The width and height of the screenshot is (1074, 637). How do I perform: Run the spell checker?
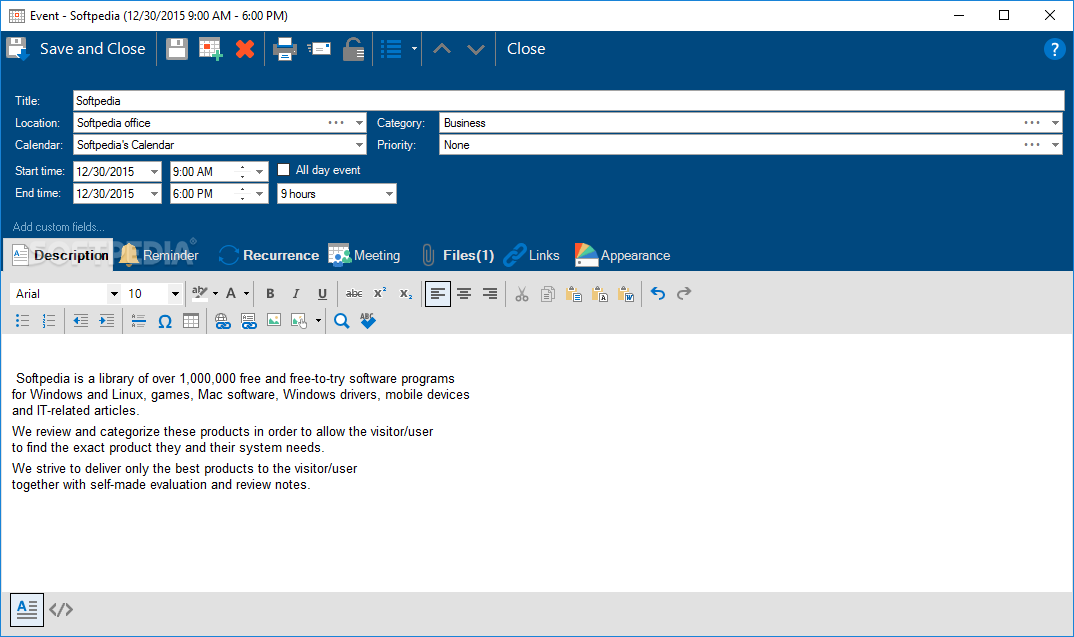(368, 321)
